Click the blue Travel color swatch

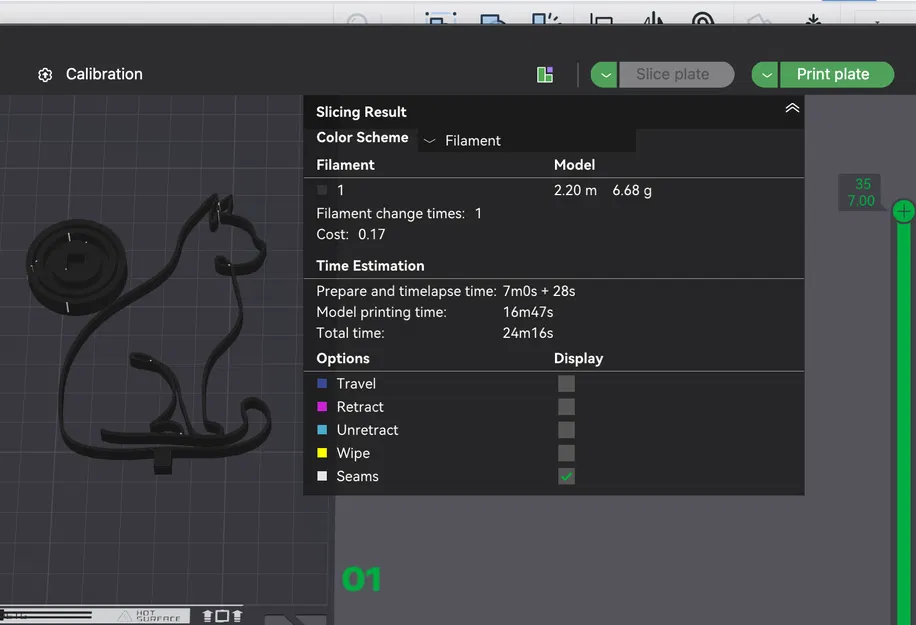pyautogui.click(x=322, y=383)
